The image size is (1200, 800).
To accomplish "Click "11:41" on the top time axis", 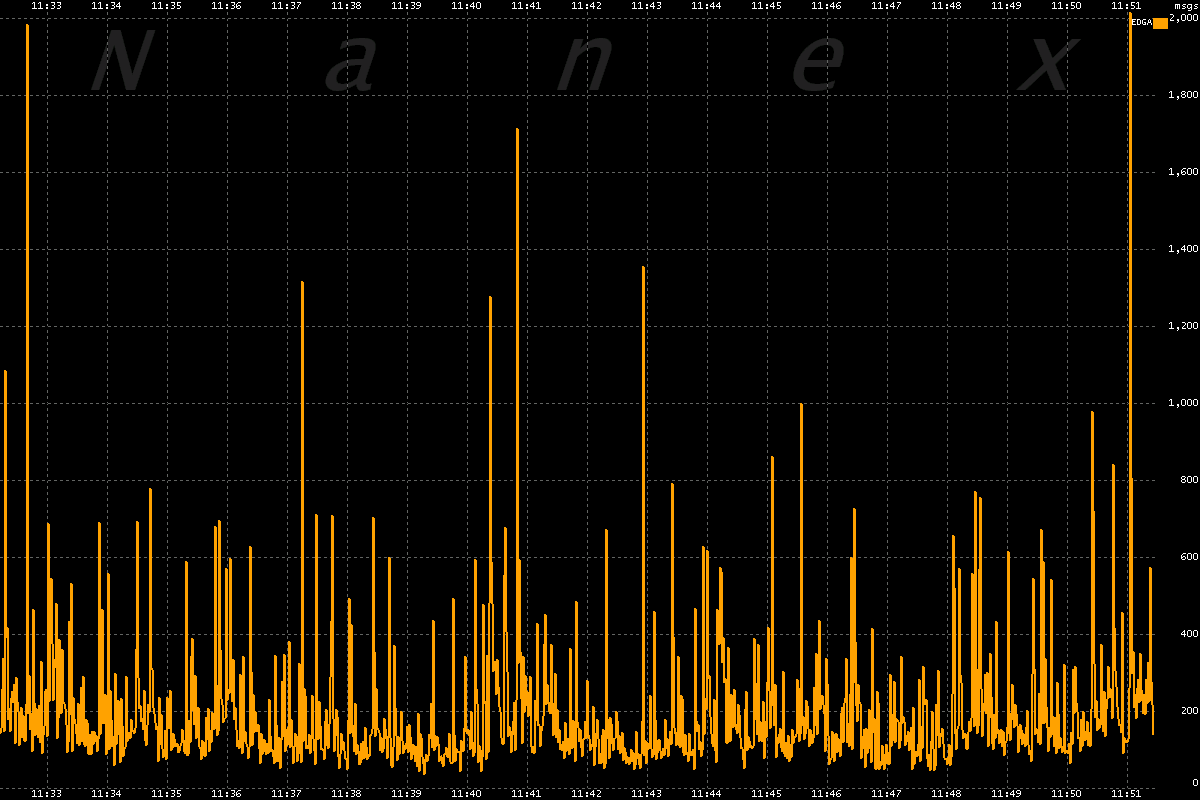I will point(527,6).
